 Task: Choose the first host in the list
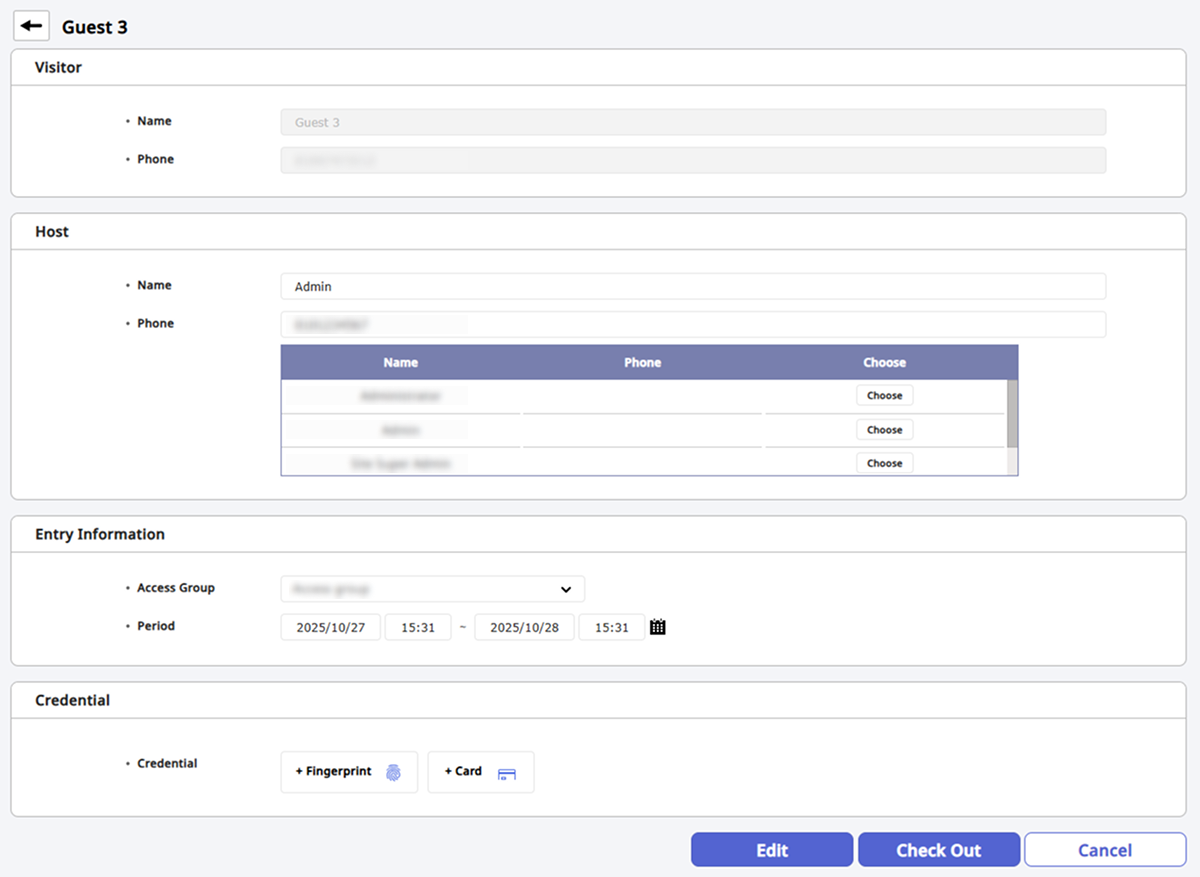point(884,396)
